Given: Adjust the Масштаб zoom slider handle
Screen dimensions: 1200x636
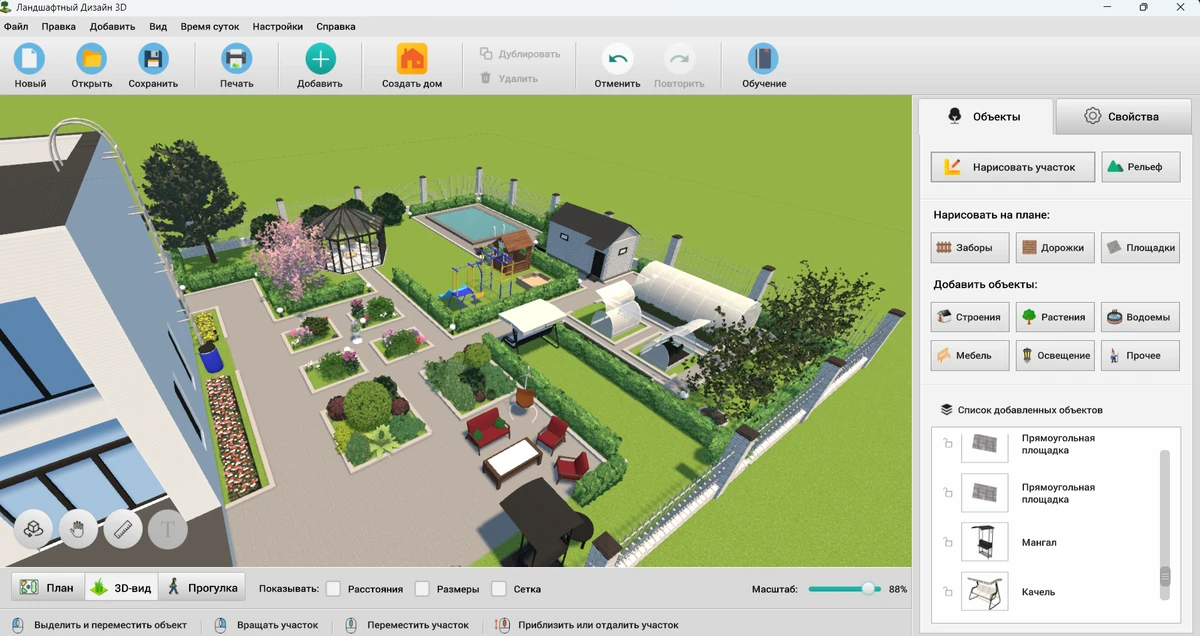Looking at the screenshot, I should click(x=868, y=589).
